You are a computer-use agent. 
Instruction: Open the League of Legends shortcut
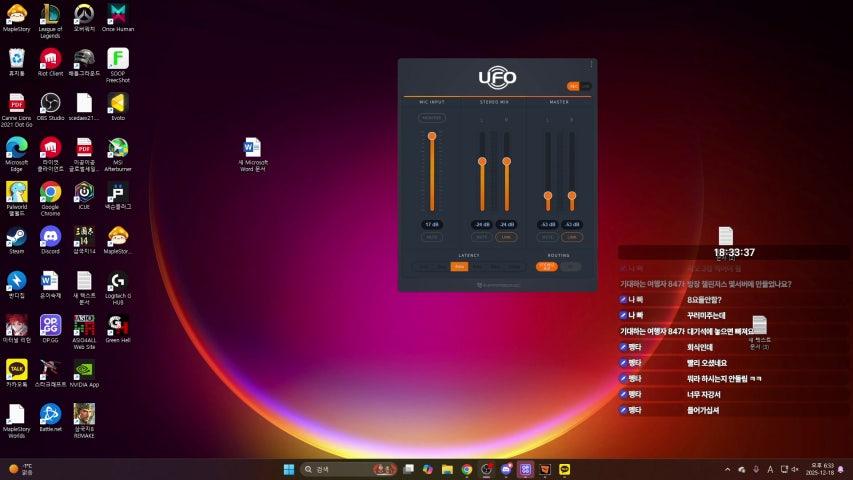[x=50, y=14]
